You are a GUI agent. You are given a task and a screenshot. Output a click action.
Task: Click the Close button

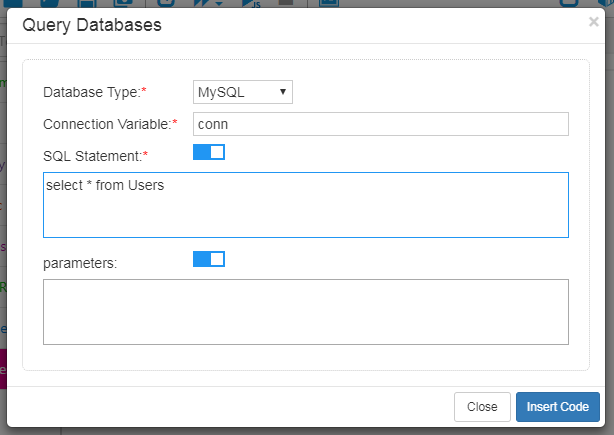coord(482,407)
